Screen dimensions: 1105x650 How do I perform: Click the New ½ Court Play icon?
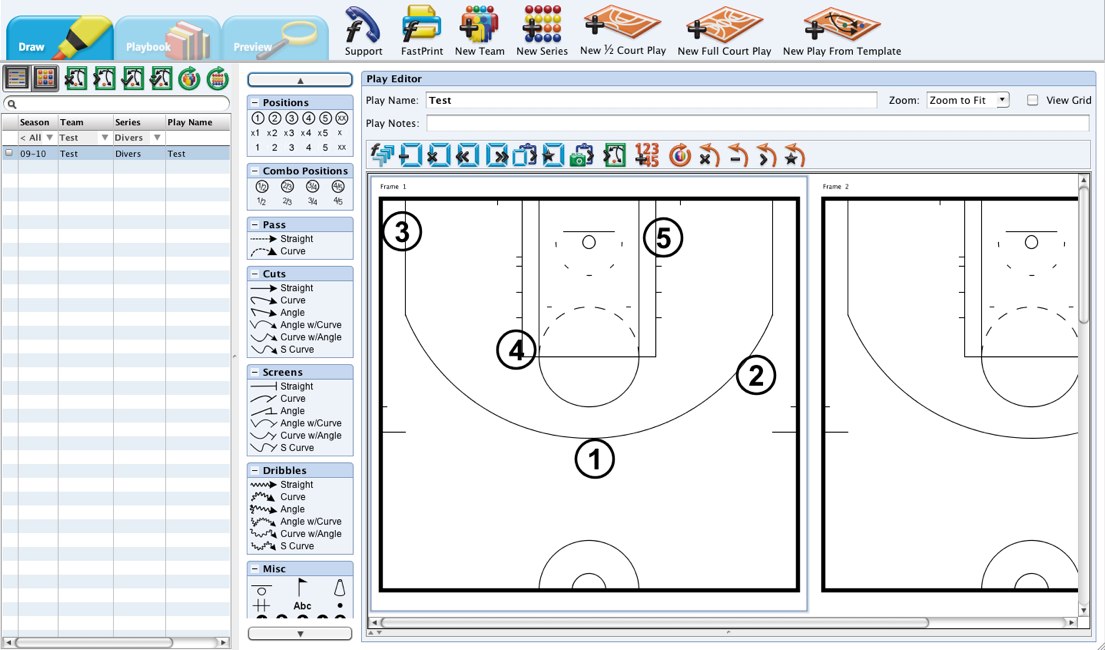[622, 28]
